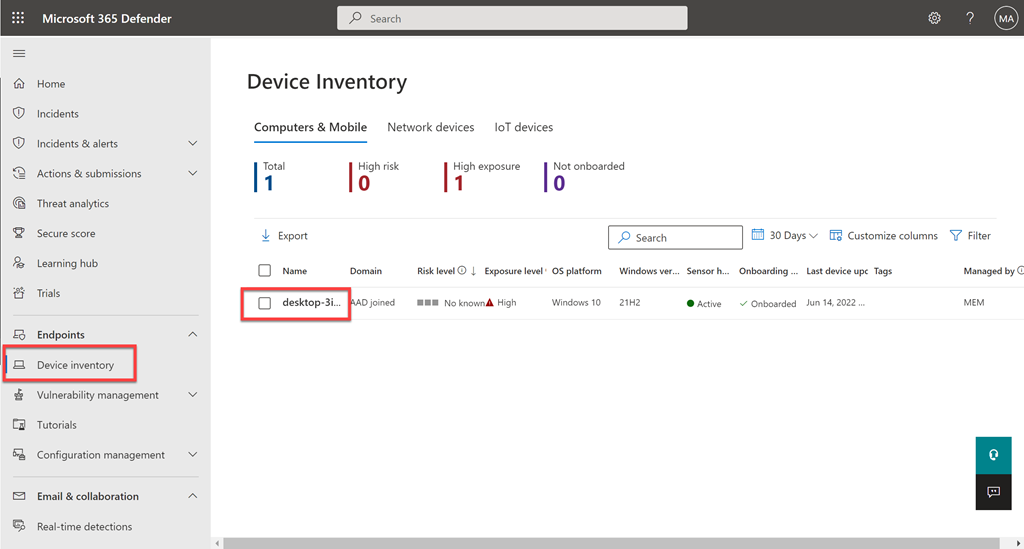
Task: Click the Customize columns icon
Action: point(836,236)
